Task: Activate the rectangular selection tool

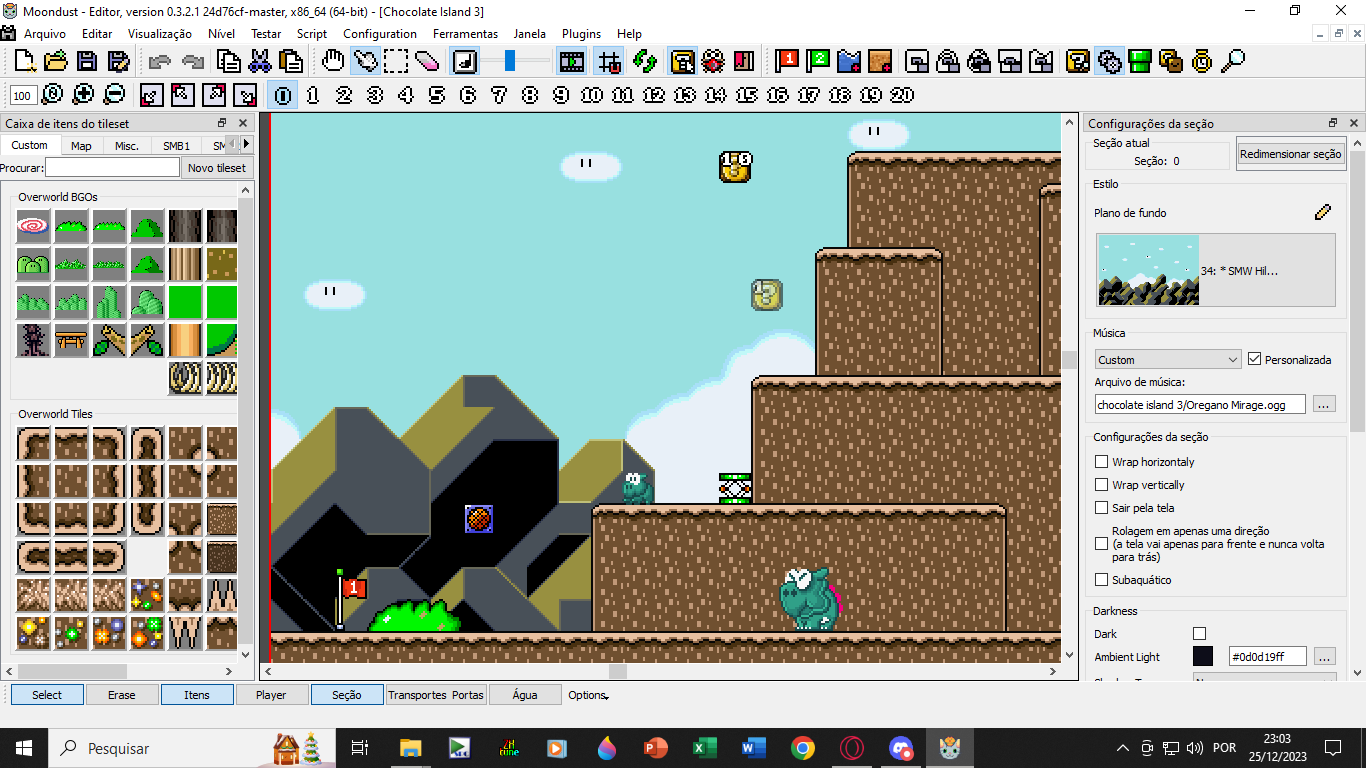Action: 396,61
